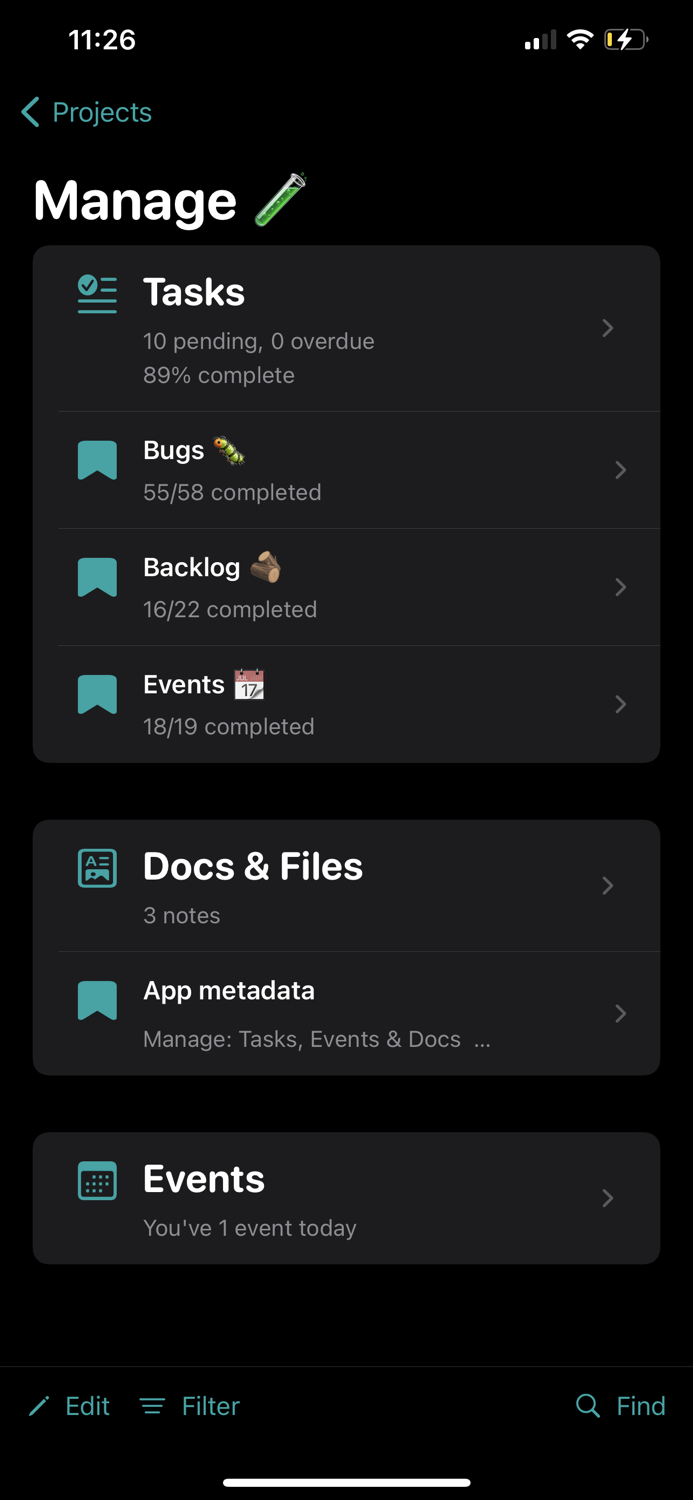The height and width of the screenshot is (1500, 693).
Task: Open the Events section showing today's event
Action: pos(204,1180)
